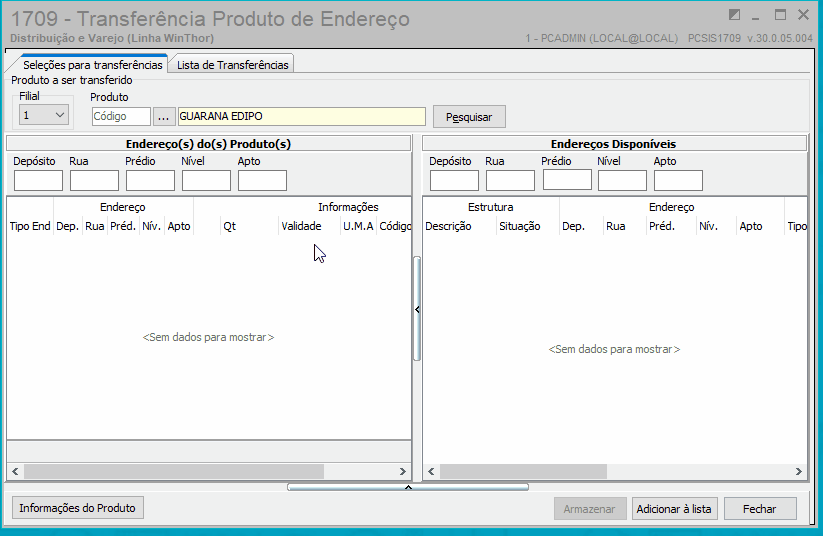823x536 pixels.
Task: Click right arrow of product grid scrollbar
Action: [403, 471]
